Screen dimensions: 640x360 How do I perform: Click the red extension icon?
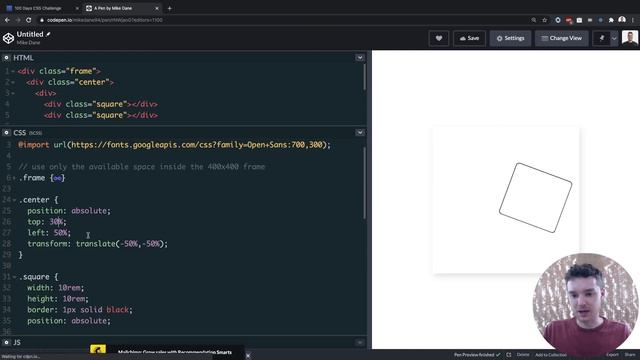click(x=569, y=20)
